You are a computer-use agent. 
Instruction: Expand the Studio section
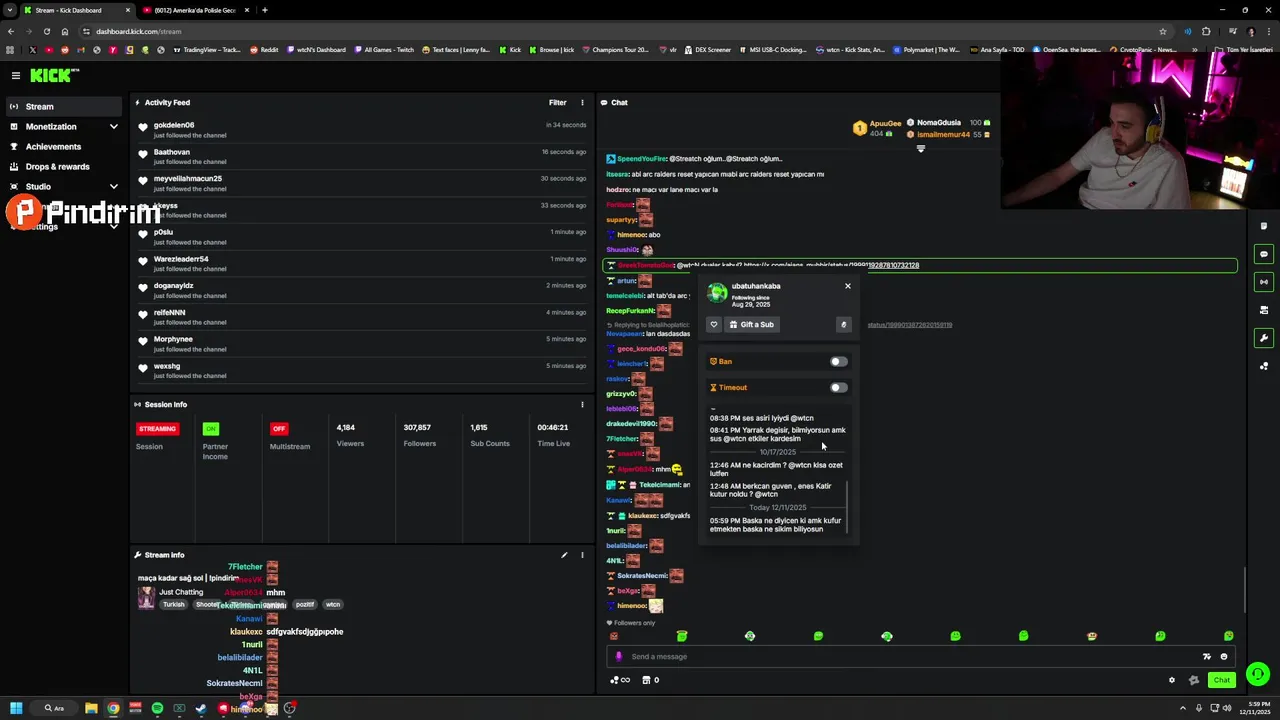(x=113, y=186)
